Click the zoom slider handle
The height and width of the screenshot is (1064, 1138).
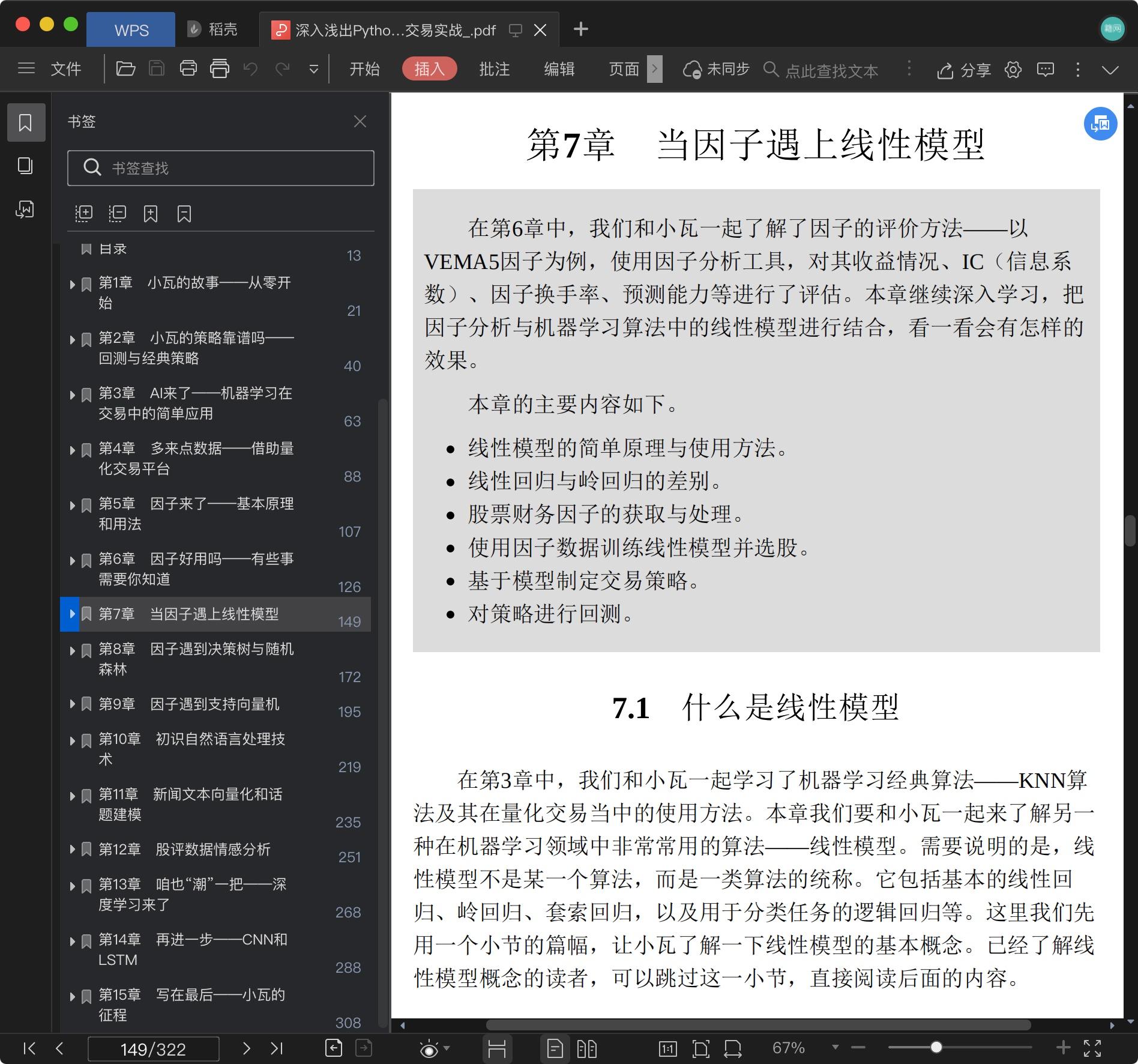pos(936,1047)
